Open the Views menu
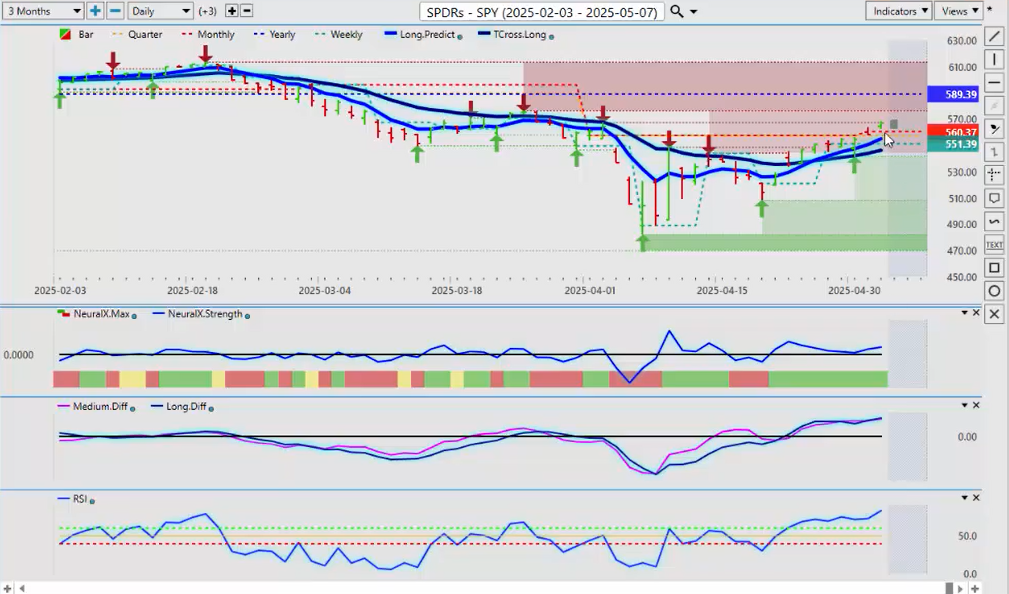Image resolution: width=1009 pixels, height=594 pixels. point(959,11)
